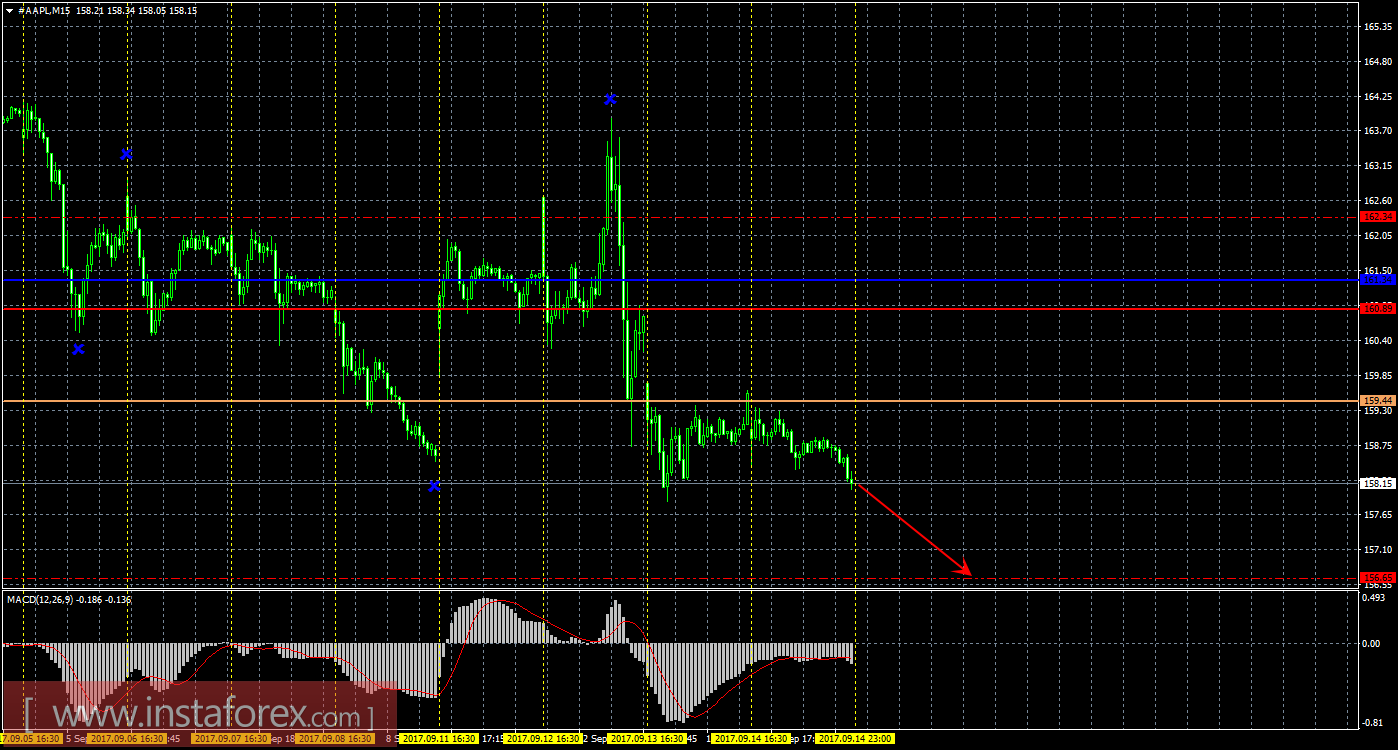Click the blue X marker under the Sept 5 low
Screen dimensions: 1398x750
click(x=79, y=349)
